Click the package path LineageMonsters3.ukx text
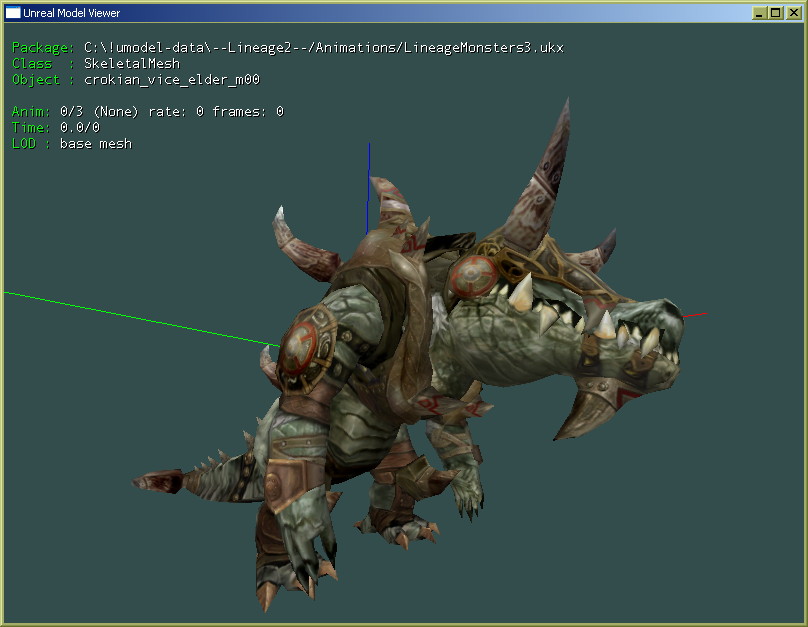 (324, 48)
